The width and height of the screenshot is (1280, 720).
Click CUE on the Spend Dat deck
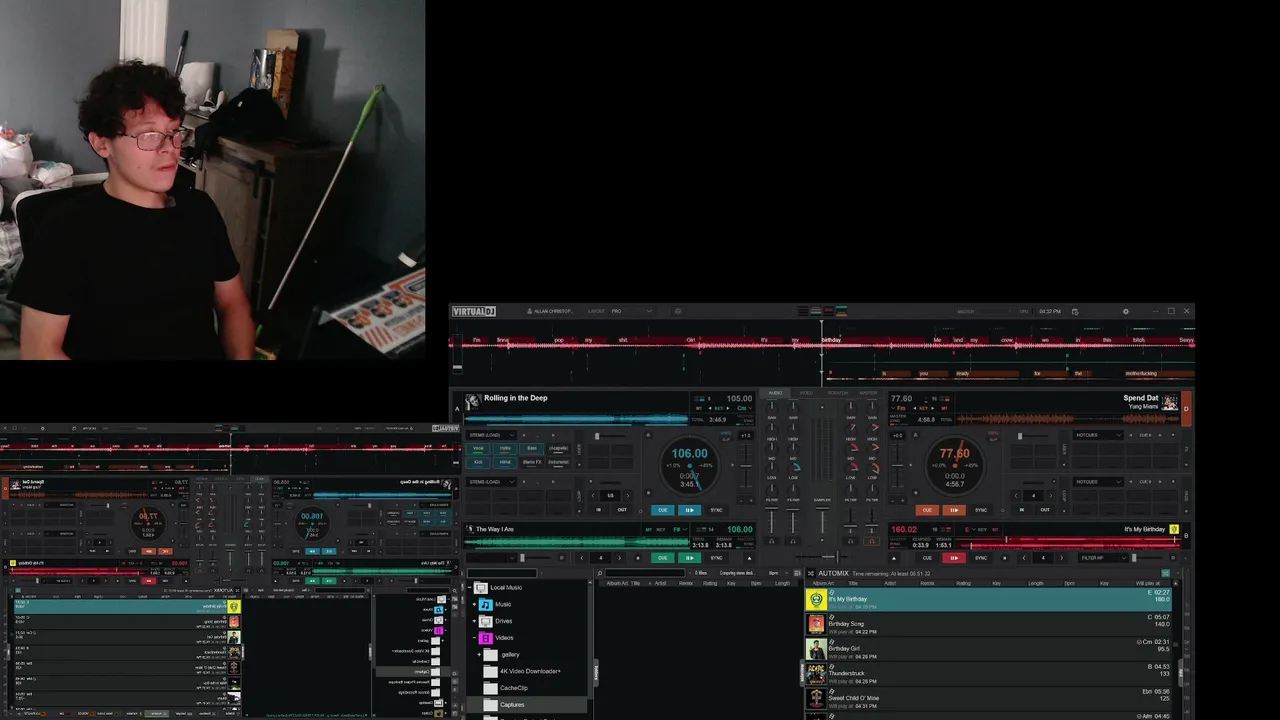coord(927,510)
